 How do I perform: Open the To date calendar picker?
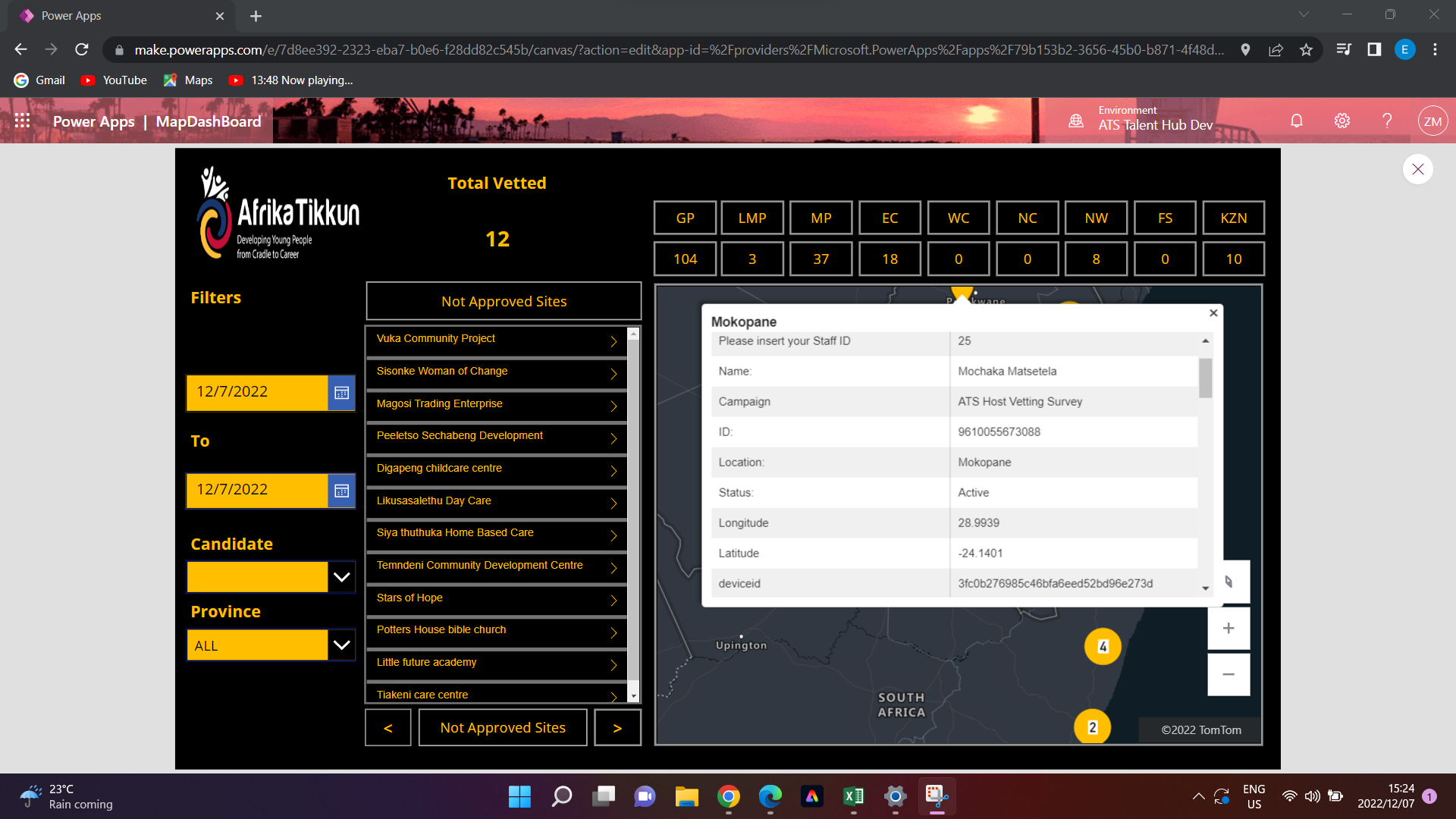(343, 490)
